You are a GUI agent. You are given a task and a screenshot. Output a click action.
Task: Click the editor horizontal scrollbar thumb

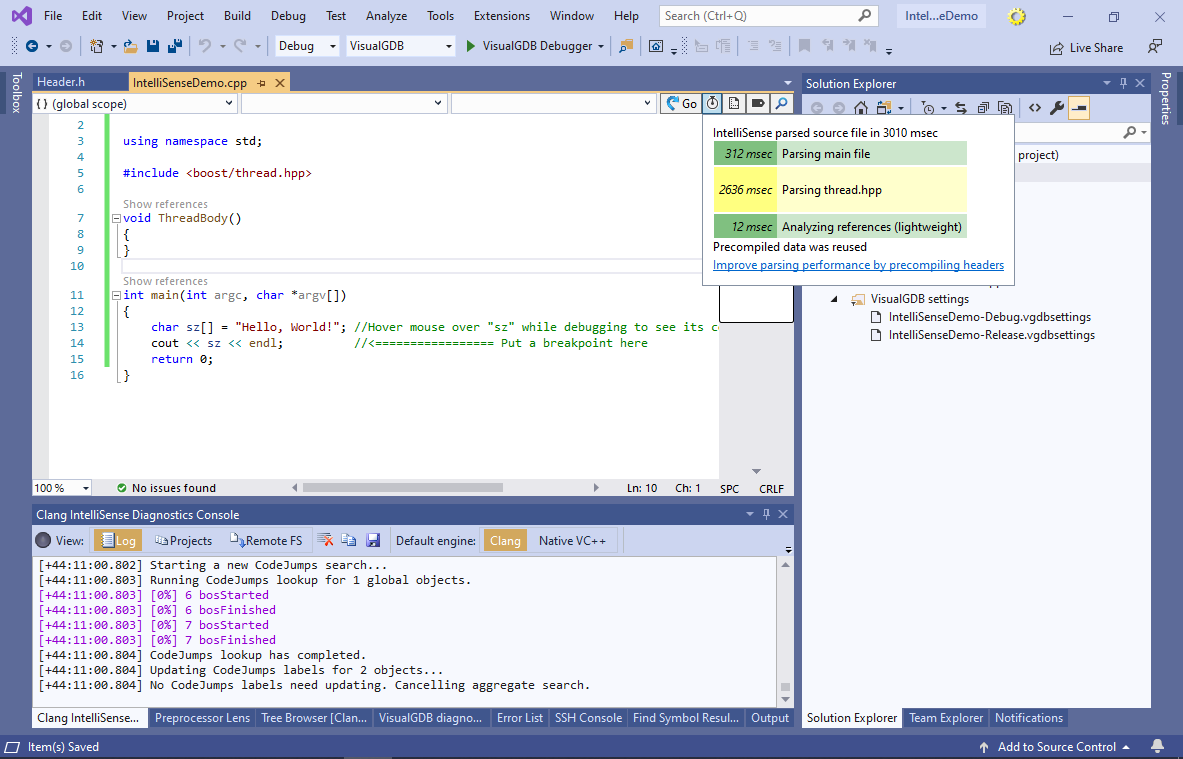pos(403,488)
